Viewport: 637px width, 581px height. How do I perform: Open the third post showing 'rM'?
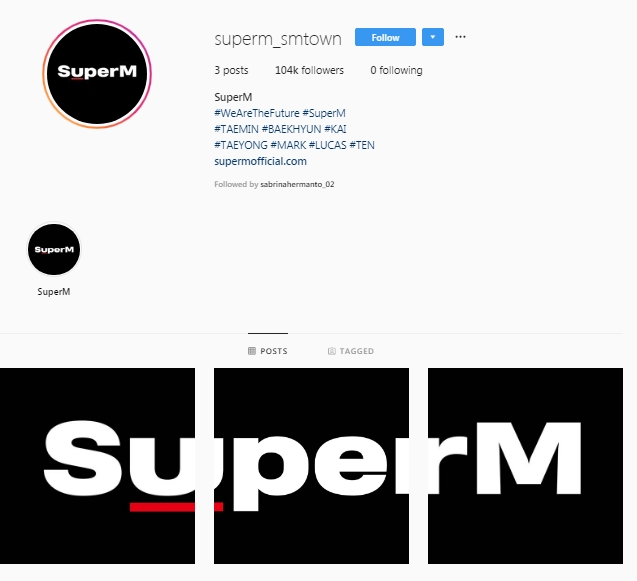525,466
